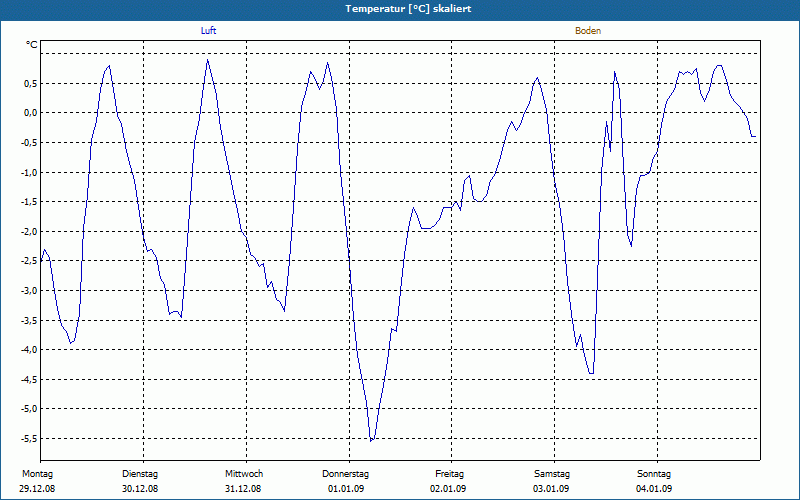Select the Luft series legend label
800x500 pixels.
(x=208, y=31)
